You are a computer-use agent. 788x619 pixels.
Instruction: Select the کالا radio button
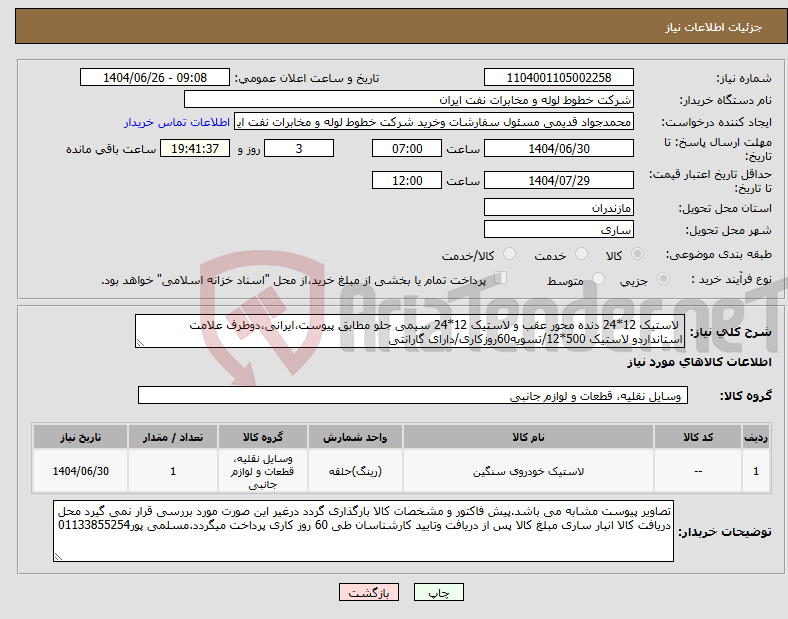[637, 254]
